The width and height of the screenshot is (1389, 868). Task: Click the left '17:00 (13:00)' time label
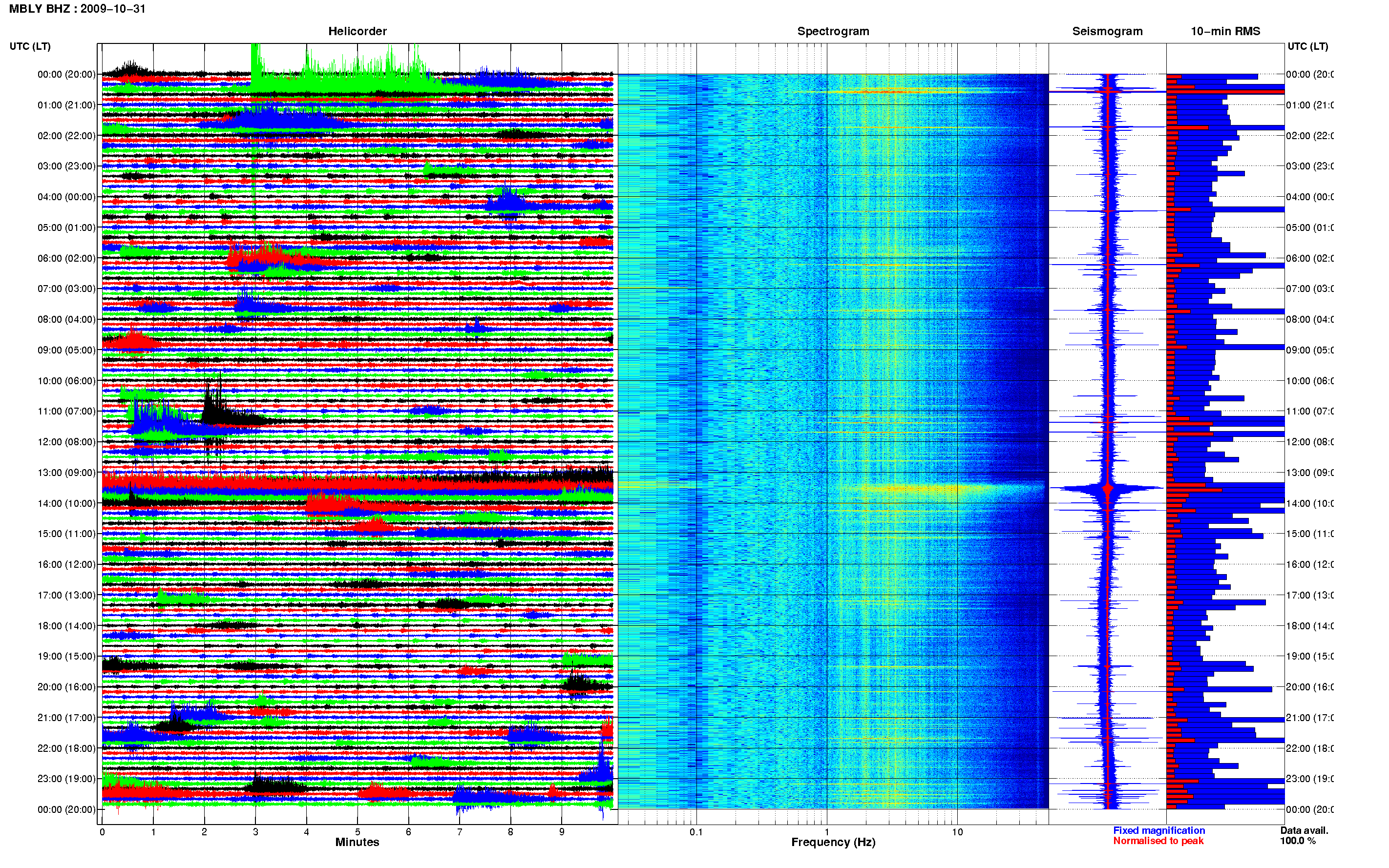click(x=66, y=595)
